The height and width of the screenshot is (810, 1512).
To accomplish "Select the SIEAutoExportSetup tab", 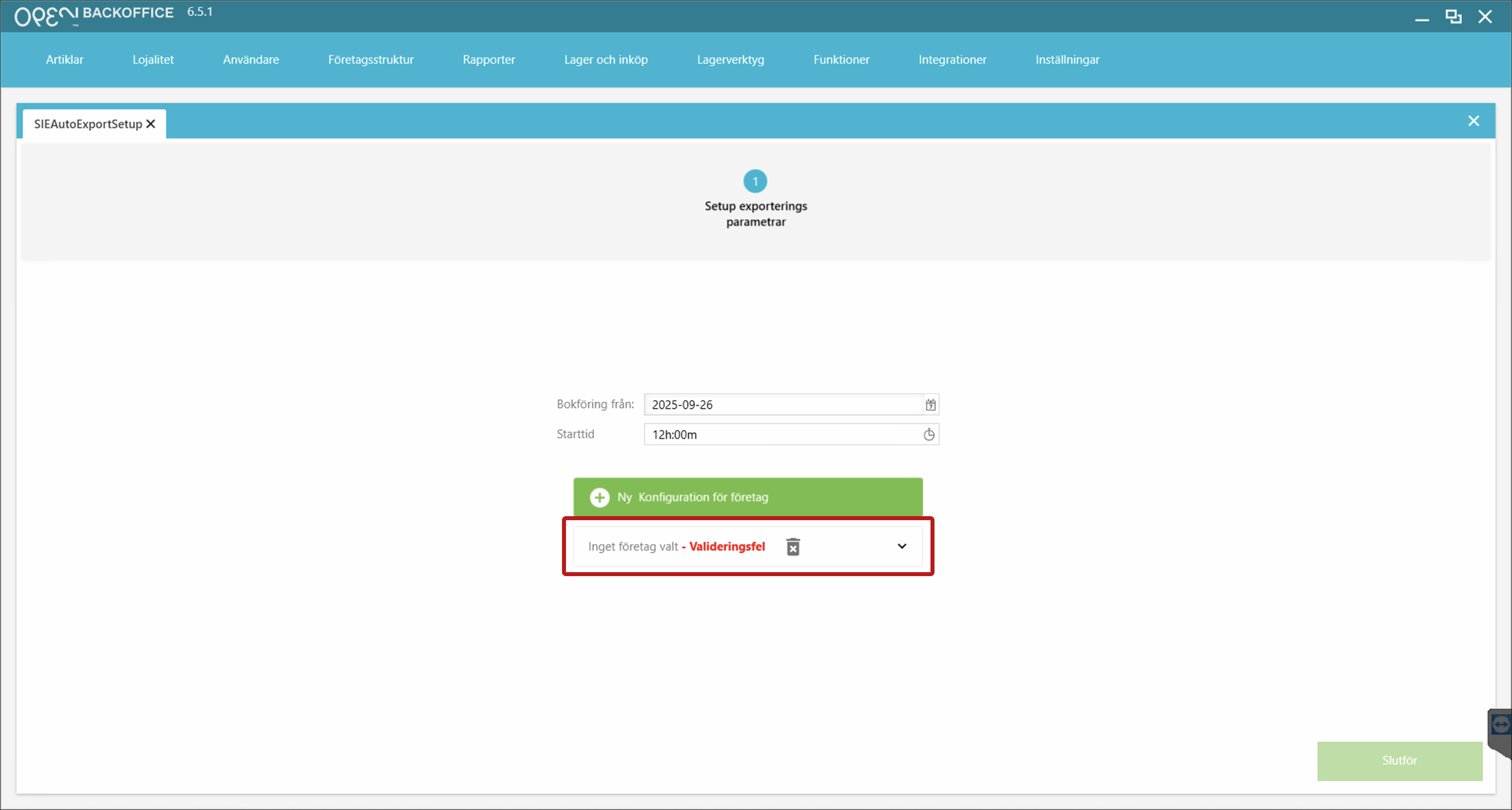I will [87, 124].
